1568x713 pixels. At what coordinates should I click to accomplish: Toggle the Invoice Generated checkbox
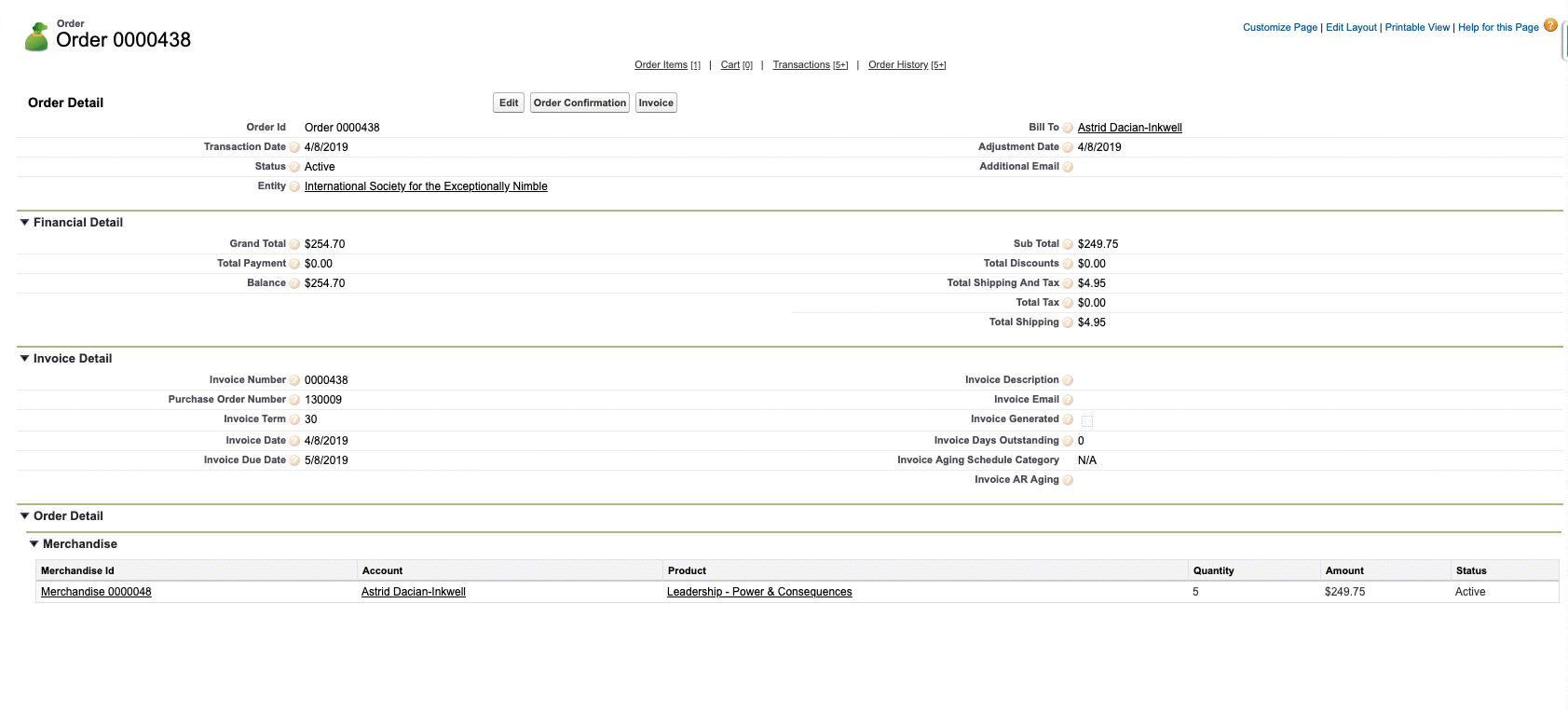pos(1086,421)
